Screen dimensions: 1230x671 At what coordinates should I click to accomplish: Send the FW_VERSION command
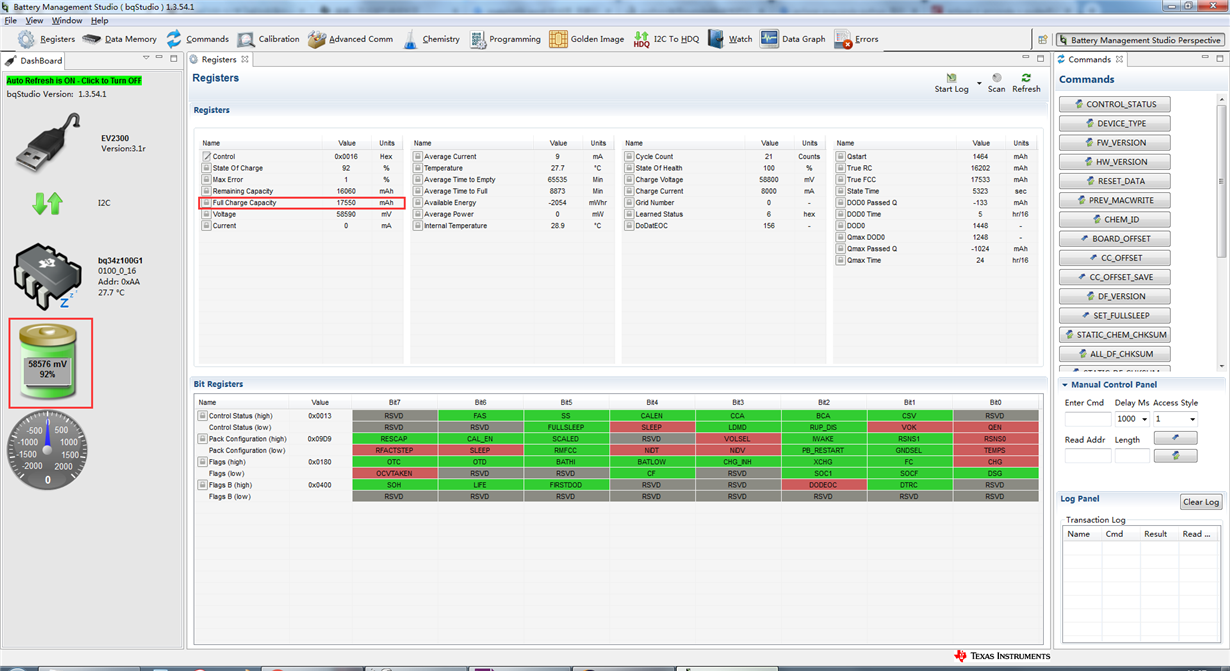click(x=1114, y=143)
